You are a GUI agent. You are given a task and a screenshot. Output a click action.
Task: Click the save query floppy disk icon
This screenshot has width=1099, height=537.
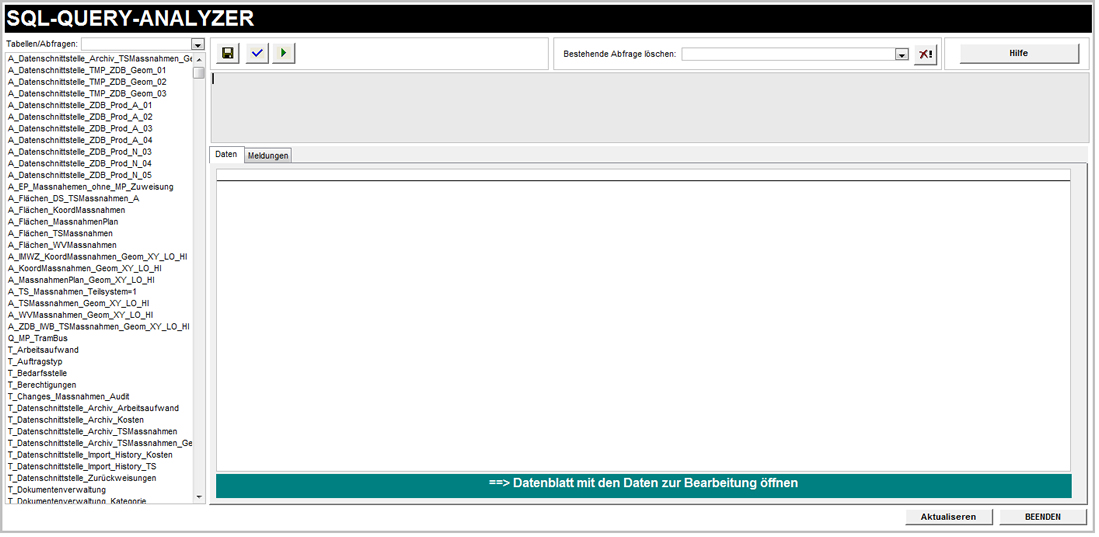(229, 54)
